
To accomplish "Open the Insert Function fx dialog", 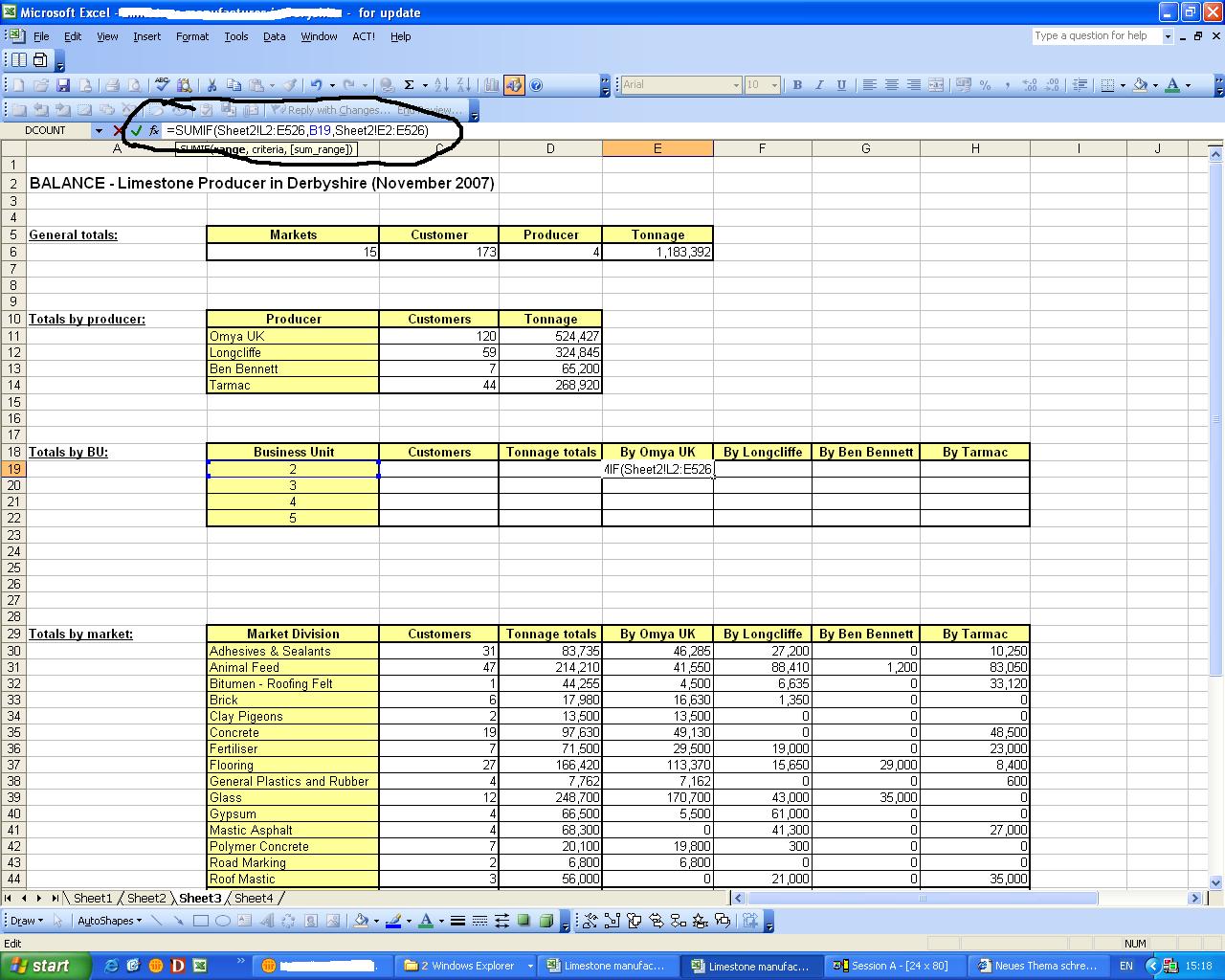I will [x=153, y=130].
